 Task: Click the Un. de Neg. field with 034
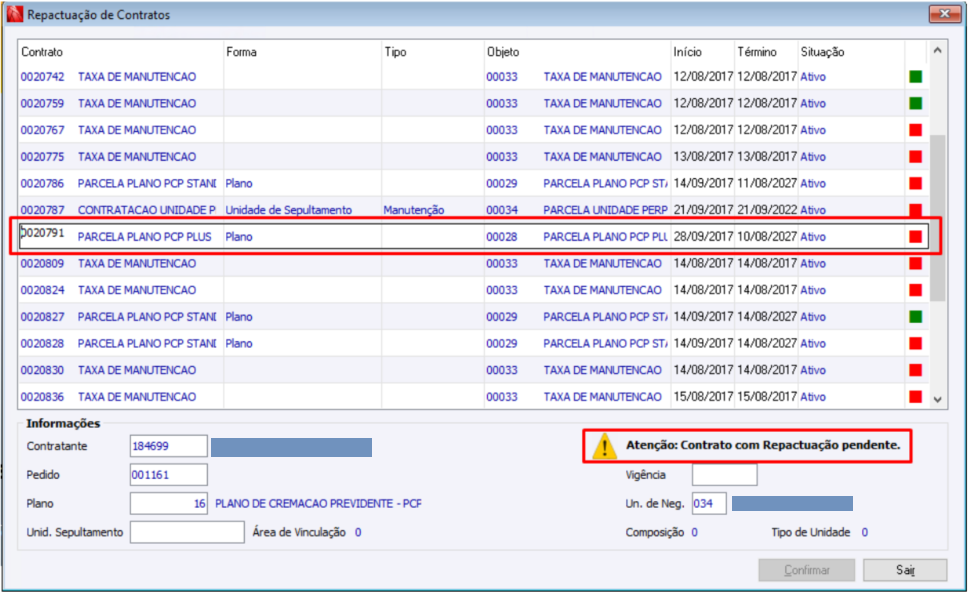click(709, 503)
